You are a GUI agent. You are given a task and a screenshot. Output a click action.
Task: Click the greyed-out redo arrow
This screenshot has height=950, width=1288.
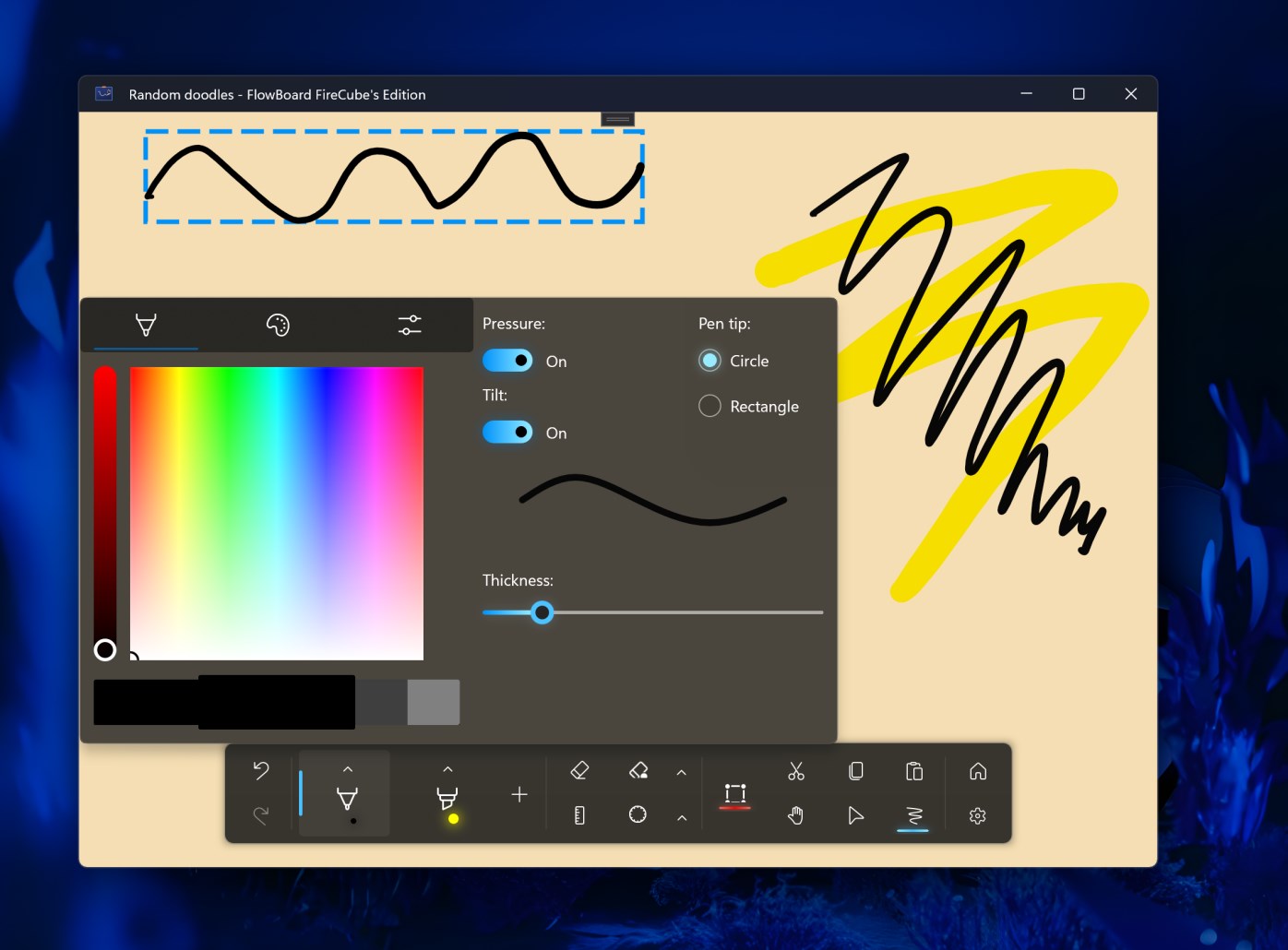click(x=261, y=815)
